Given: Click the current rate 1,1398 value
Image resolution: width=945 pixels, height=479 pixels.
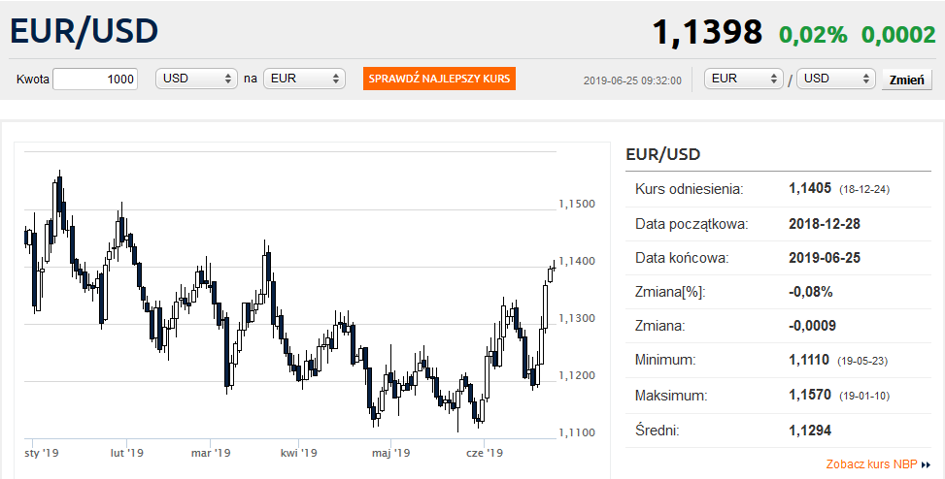Looking at the screenshot, I should [708, 32].
